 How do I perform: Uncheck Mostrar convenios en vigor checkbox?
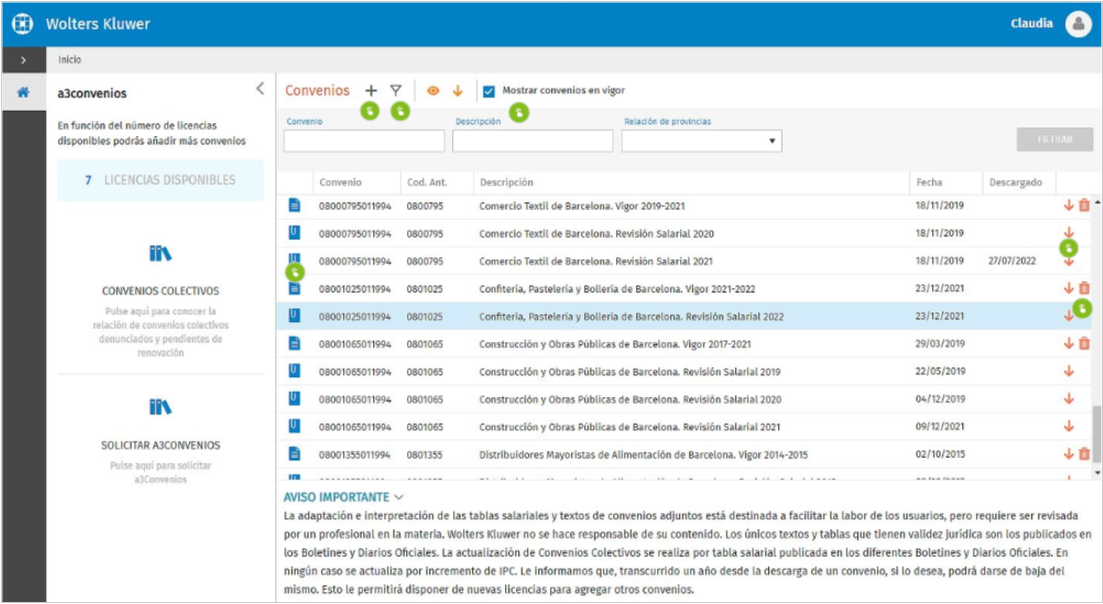(489, 91)
